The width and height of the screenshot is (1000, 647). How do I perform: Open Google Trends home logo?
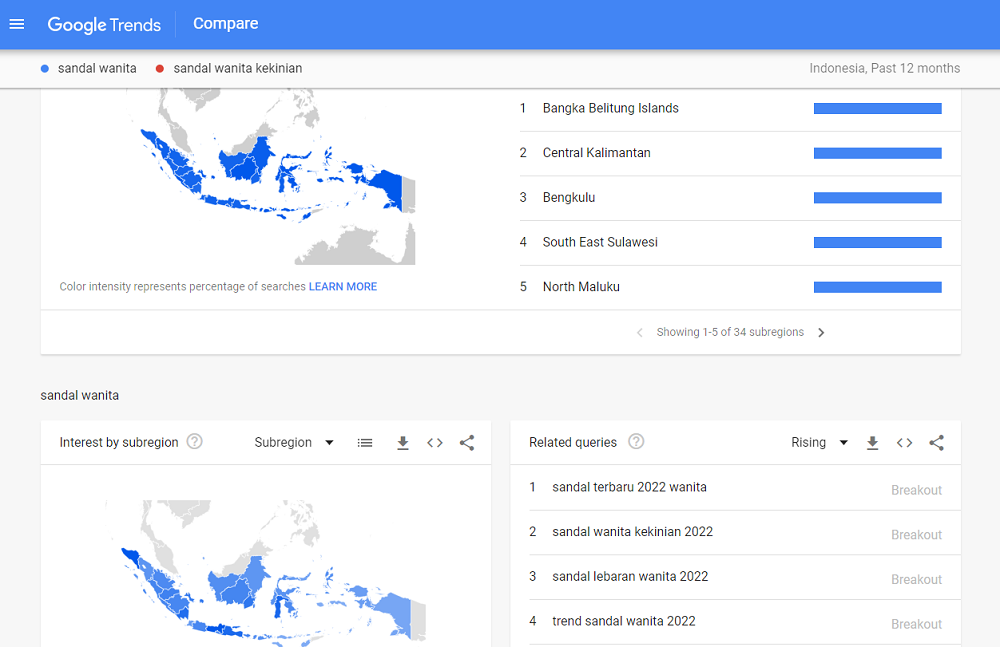click(x=104, y=24)
